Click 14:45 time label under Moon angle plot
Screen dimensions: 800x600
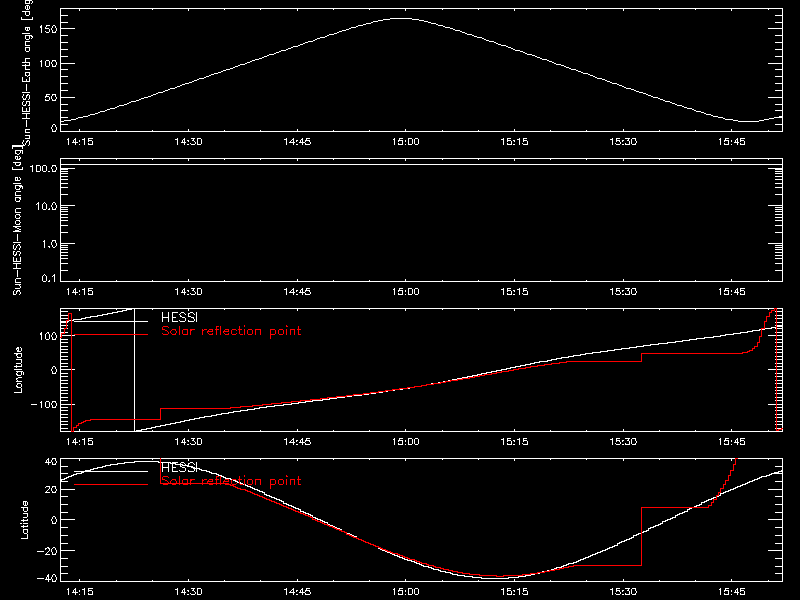pyautogui.click(x=297, y=292)
